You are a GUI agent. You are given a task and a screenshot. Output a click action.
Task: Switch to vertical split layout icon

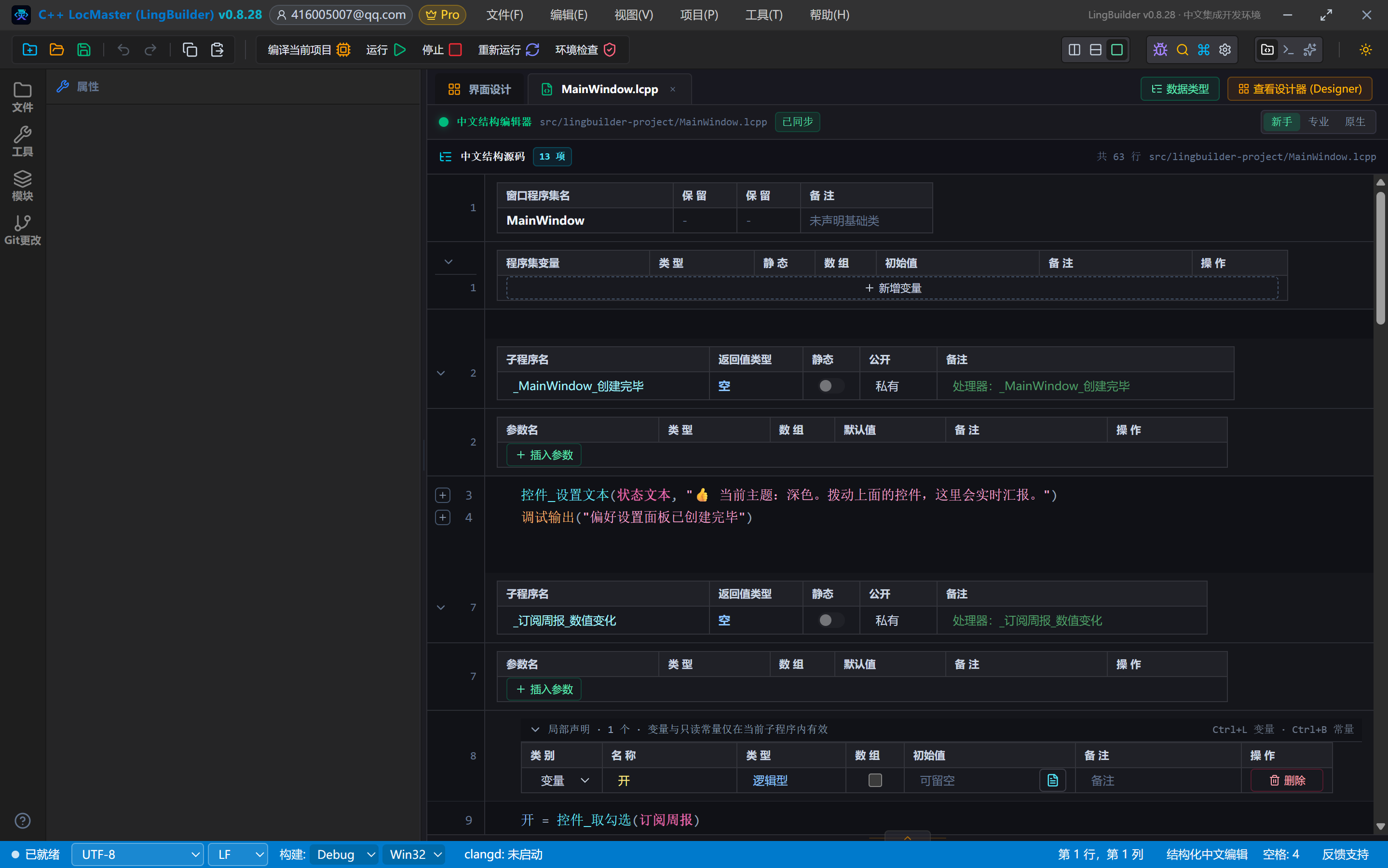coord(1075,50)
